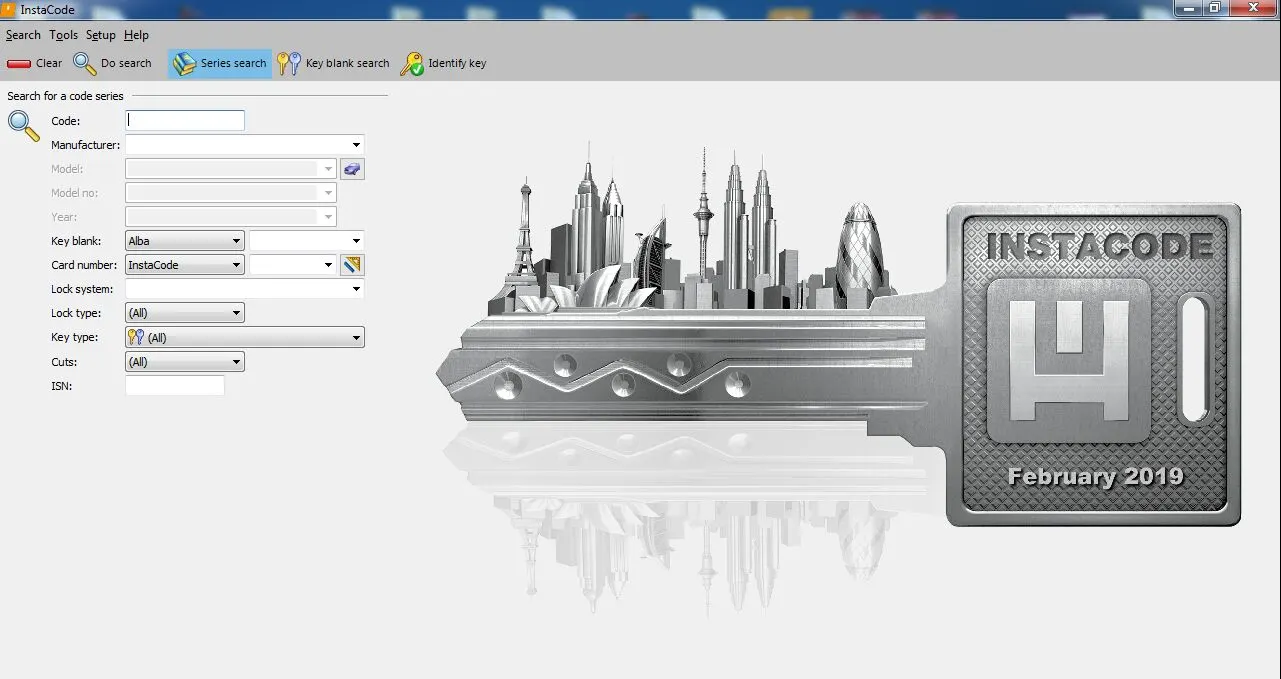This screenshot has width=1281, height=679.
Task: Click the vehicle icon beside Model
Action: (x=352, y=169)
